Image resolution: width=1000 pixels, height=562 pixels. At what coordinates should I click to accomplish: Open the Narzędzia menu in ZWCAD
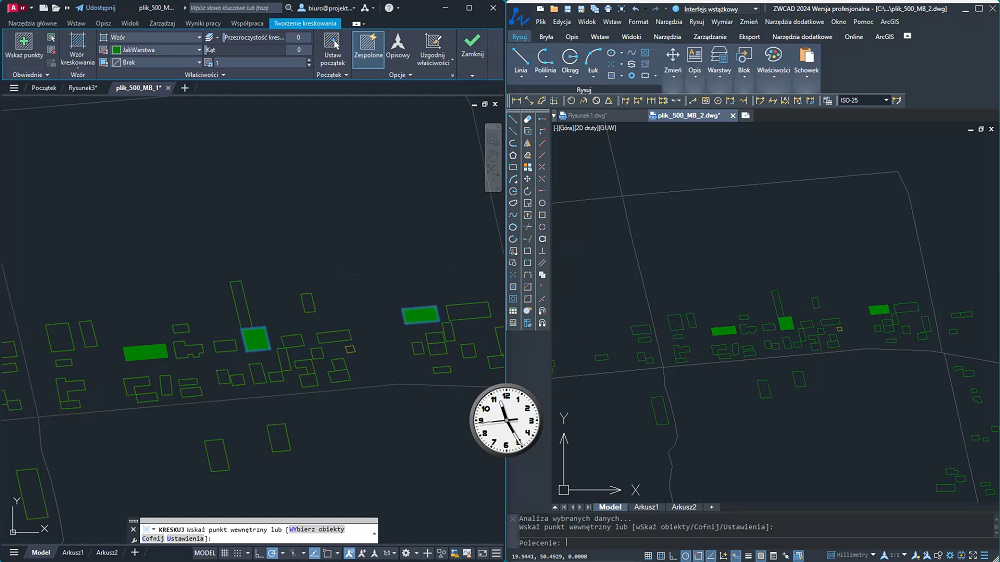[668, 21]
